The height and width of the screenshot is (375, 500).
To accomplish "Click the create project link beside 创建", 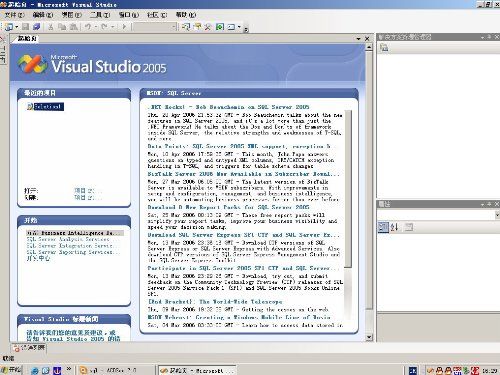I will pyautogui.click(x=88, y=198).
